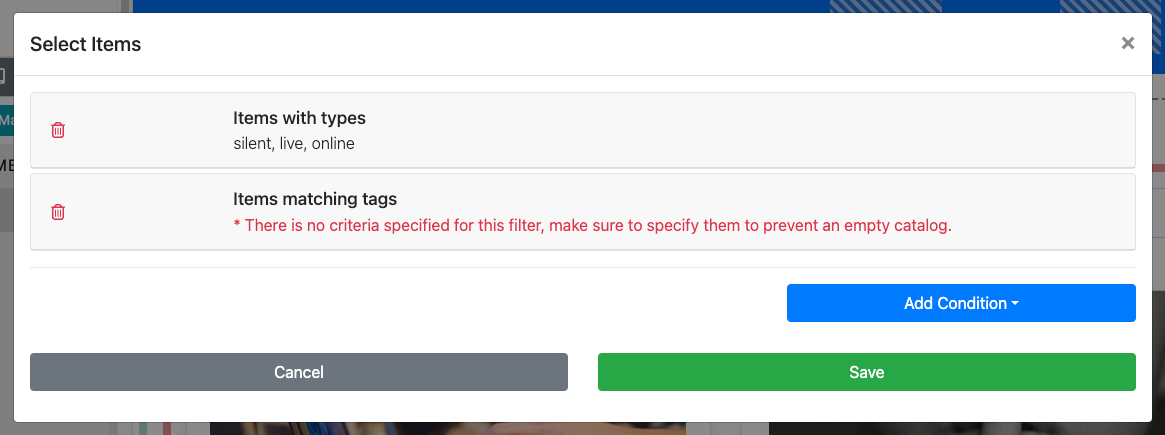This screenshot has width=1165, height=435.
Task: Close the Select Items dialog
Action: 1128,43
